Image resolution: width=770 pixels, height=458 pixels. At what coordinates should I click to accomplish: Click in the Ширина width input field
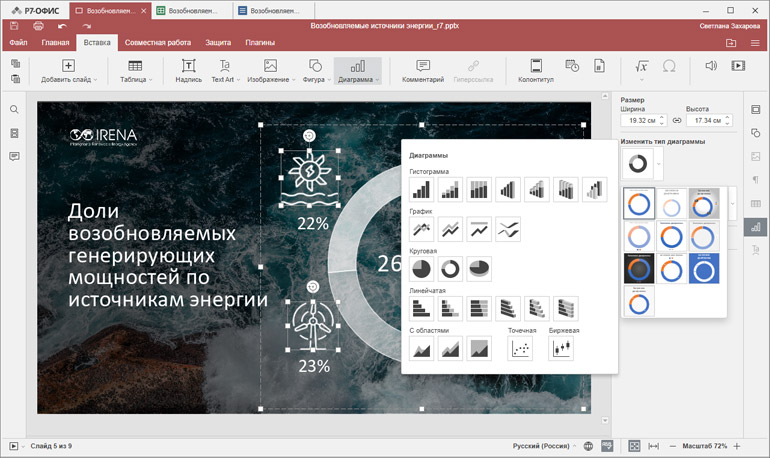[x=638, y=121]
